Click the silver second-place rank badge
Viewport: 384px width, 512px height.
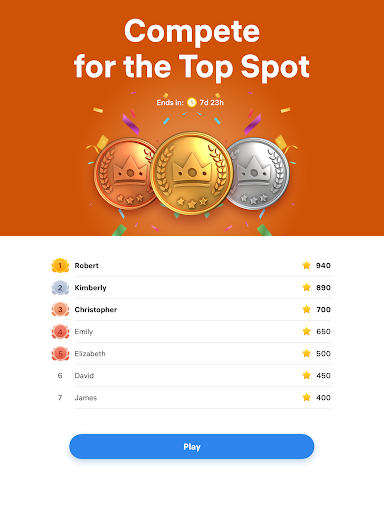[x=60, y=288]
